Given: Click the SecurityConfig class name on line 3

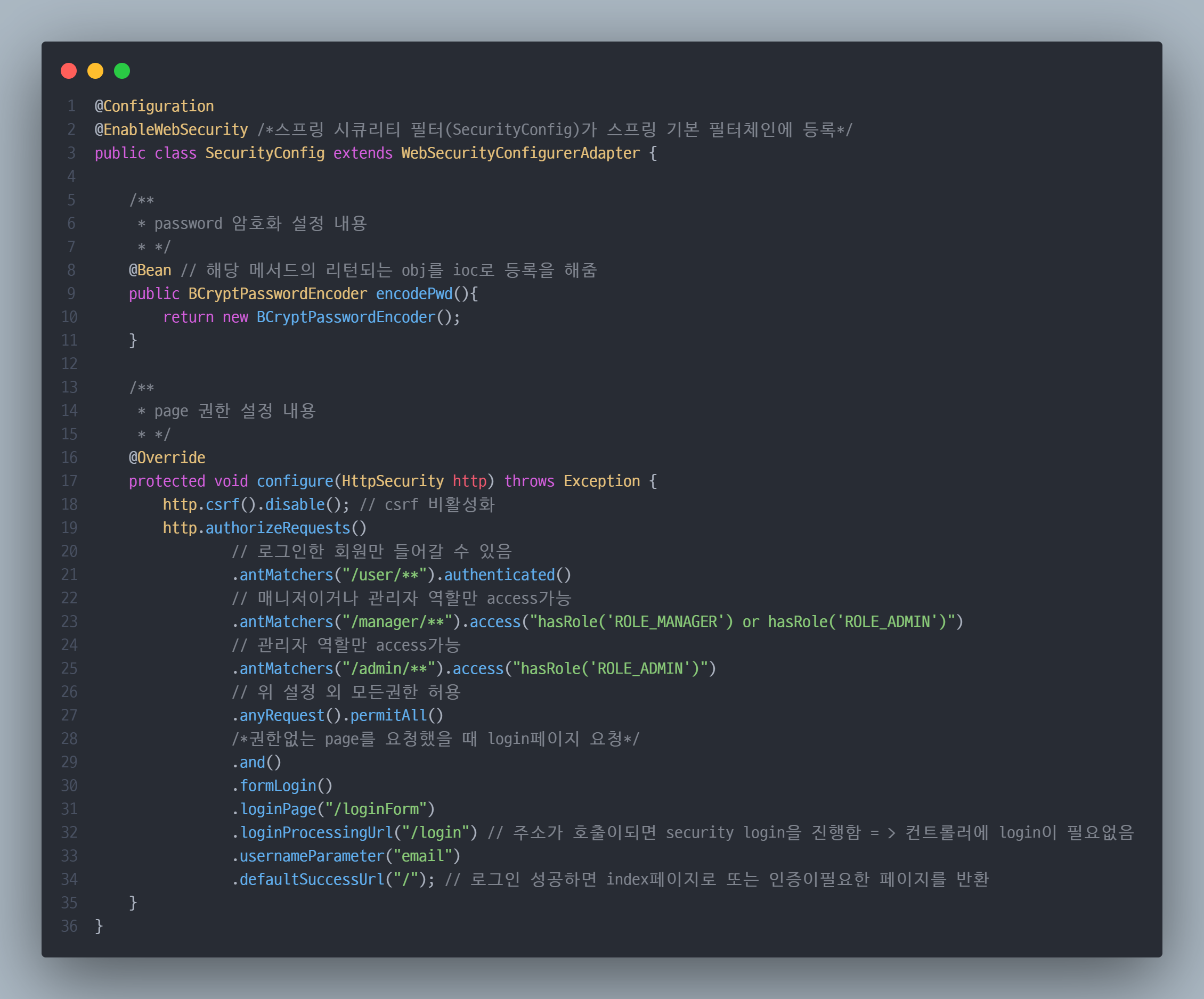Looking at the screenshot, I should [x=265, y=153].
